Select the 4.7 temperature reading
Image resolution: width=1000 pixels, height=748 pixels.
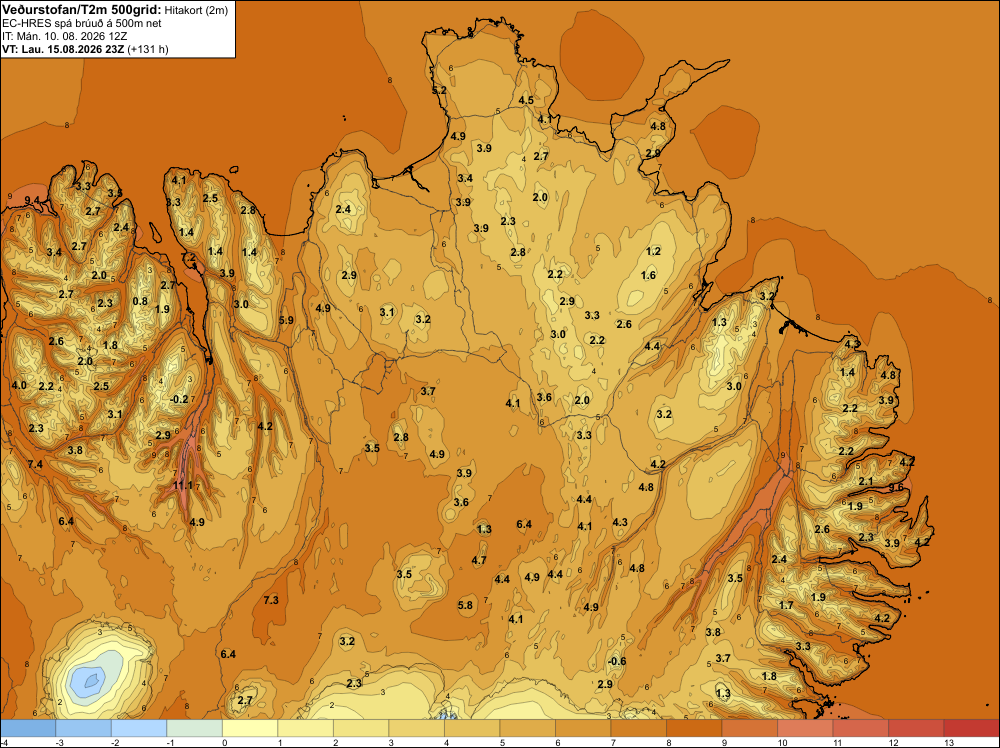coord(479,561)
